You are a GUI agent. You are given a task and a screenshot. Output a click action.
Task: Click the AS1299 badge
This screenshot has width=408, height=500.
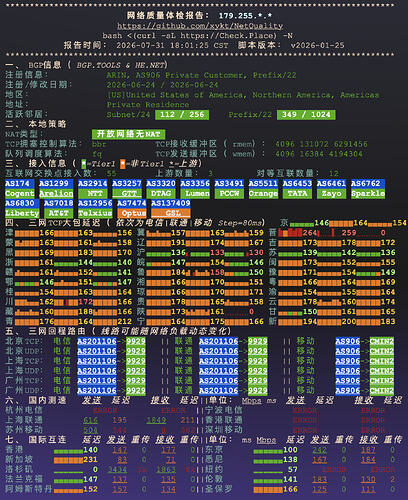56,184
